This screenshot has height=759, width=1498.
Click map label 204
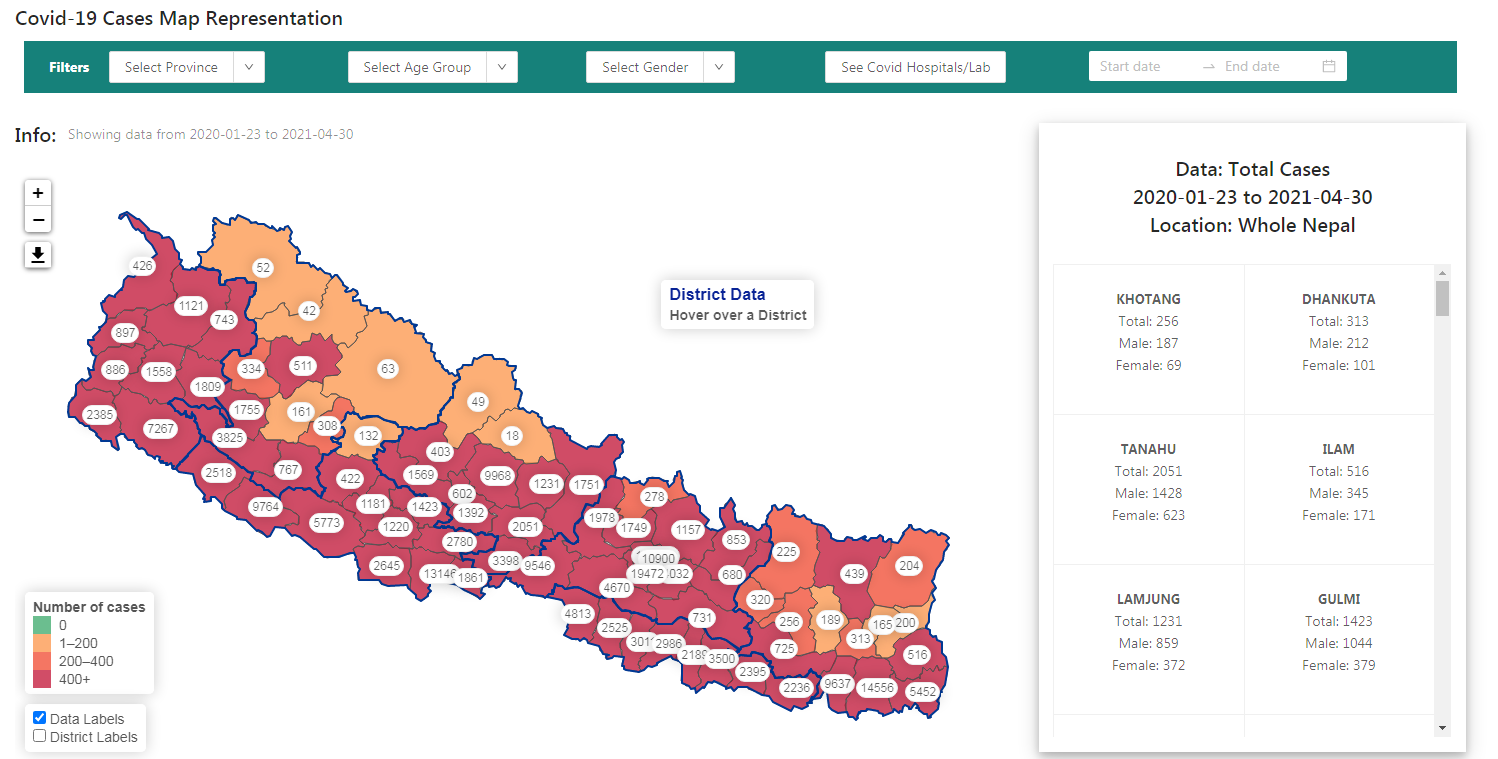[x=909, y=566]
